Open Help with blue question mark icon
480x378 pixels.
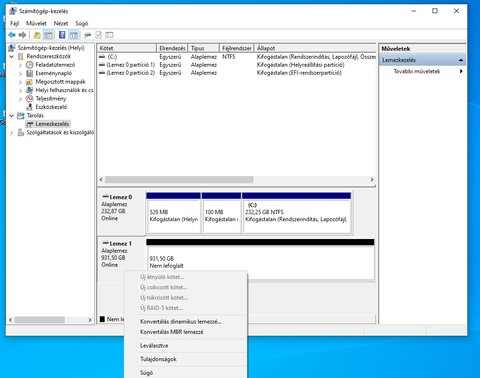click(62, 35)
